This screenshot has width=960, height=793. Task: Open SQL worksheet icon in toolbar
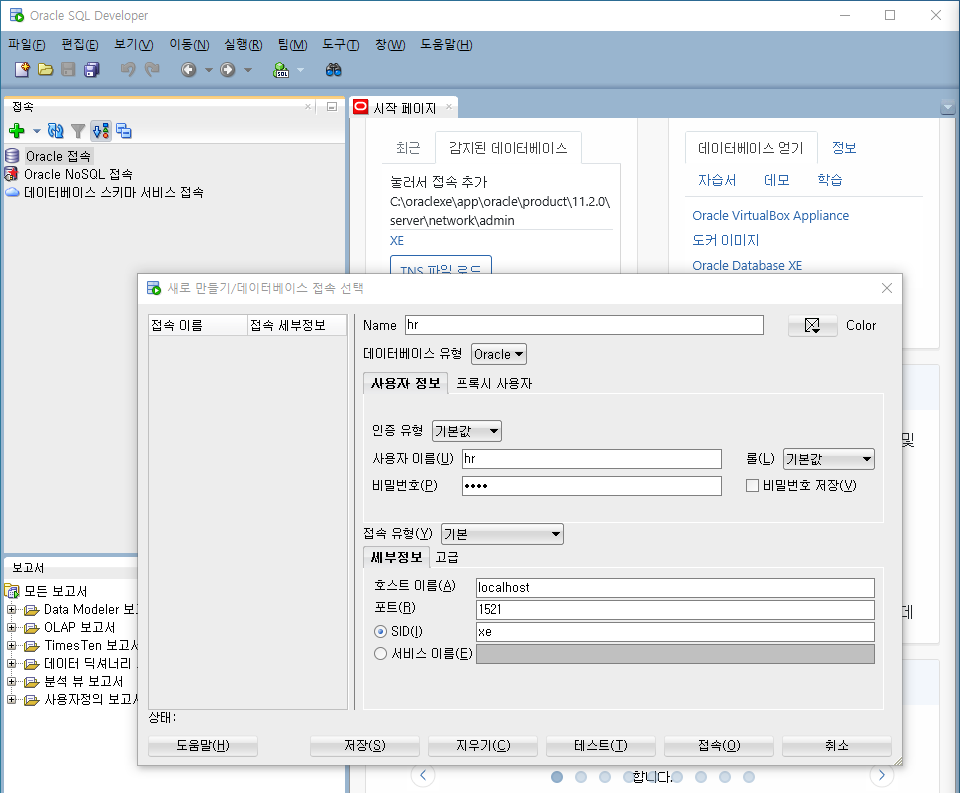tap(281, 70)
